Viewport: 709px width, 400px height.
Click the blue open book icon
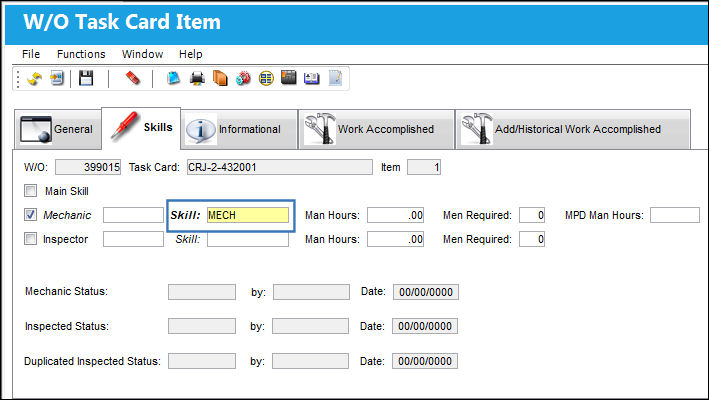pyautogui.click(x=311, y=79)
